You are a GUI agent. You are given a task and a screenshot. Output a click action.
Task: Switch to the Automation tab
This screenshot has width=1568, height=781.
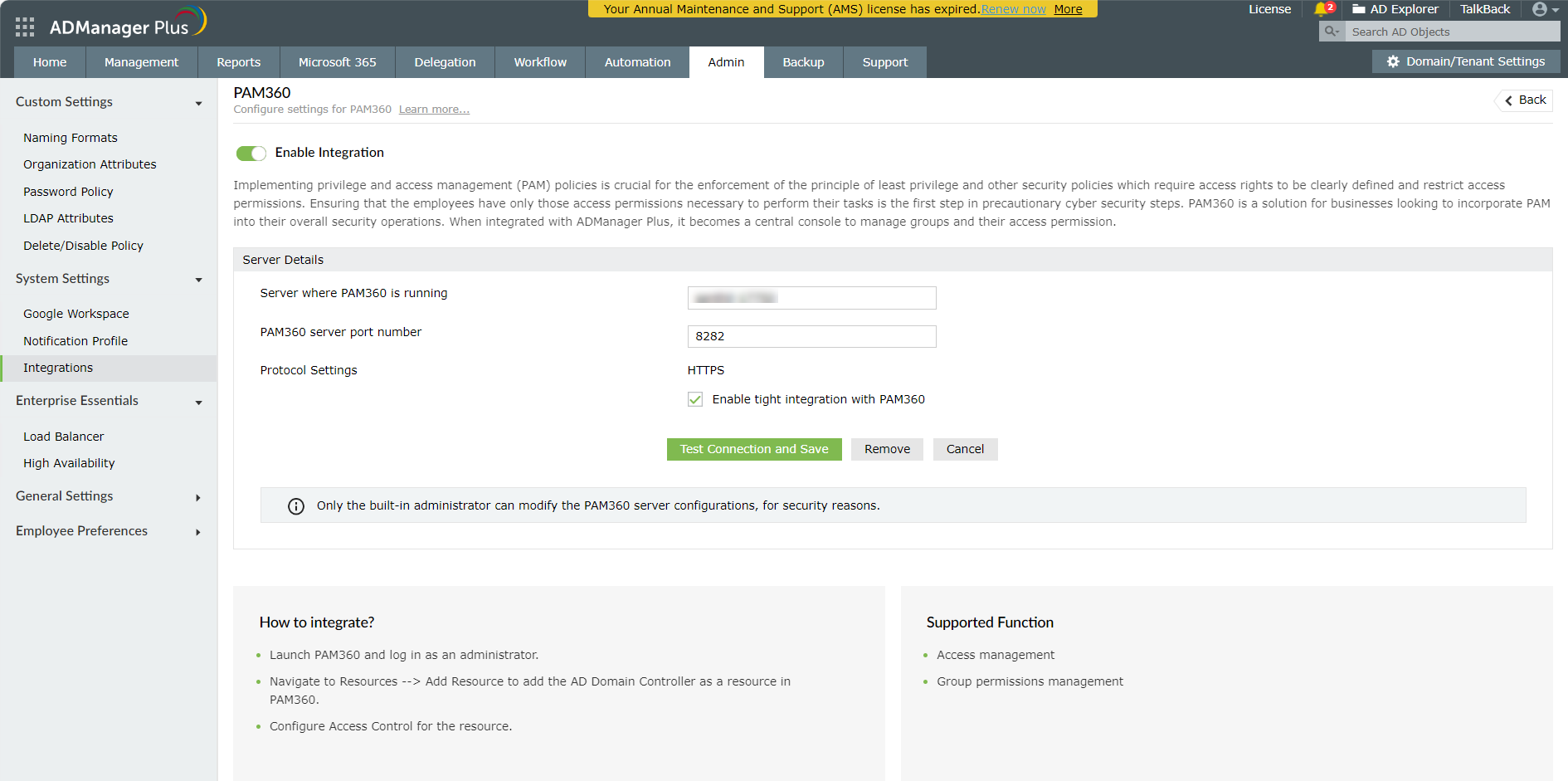(636, 61)
